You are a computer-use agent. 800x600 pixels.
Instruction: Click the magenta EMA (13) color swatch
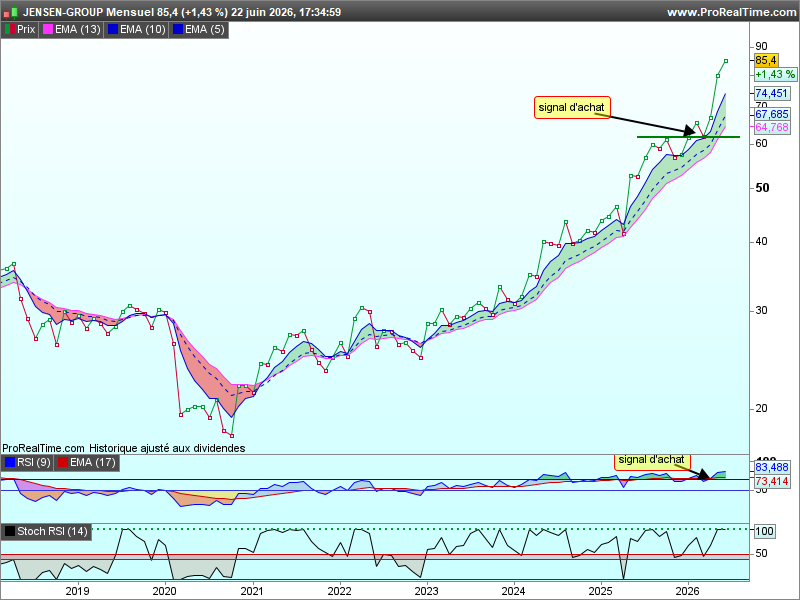click(47, 30)
